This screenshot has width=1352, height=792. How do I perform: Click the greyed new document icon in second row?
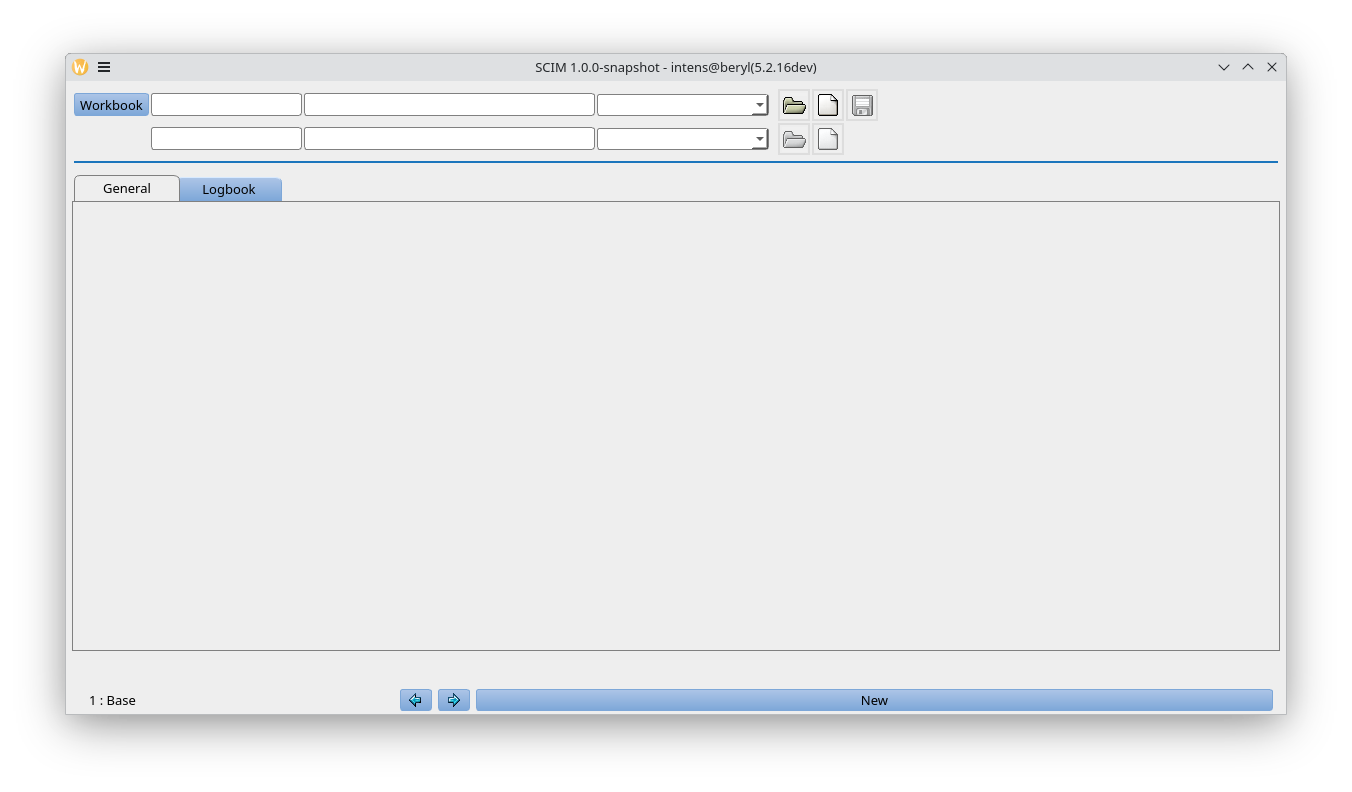pyautogui.click(x=828, y=139)
